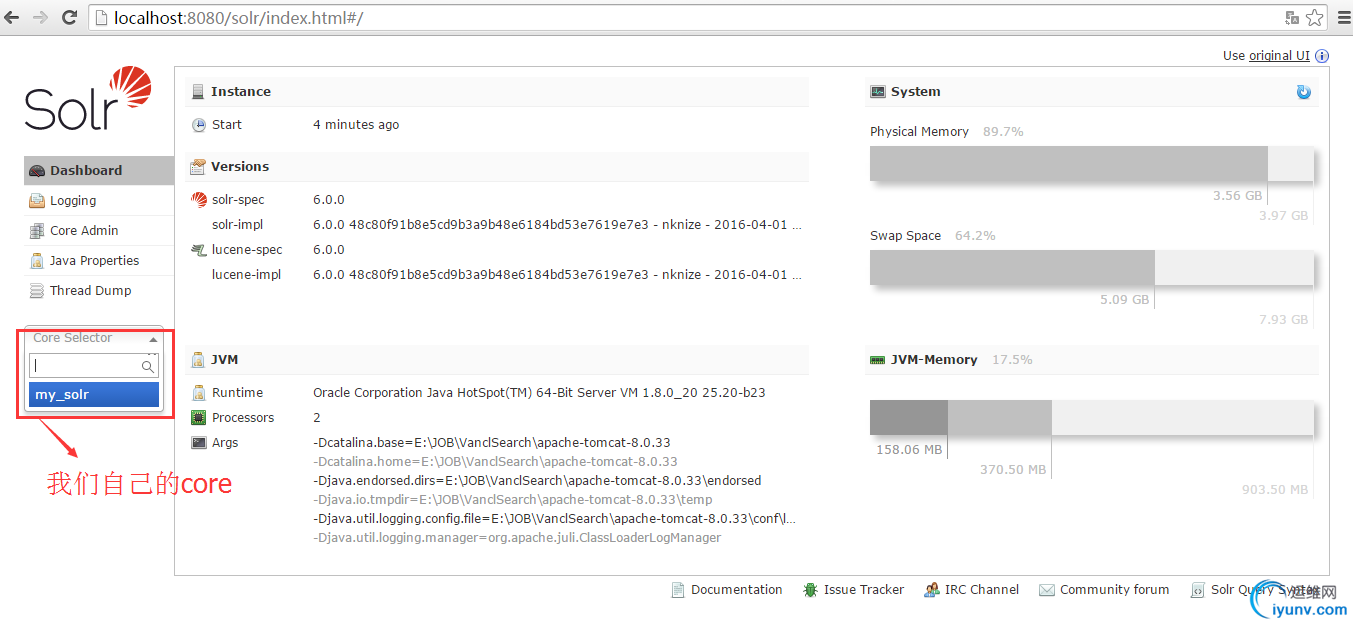The width and height of the screenshot is (1353, 626).
Task: Click the '4 minutes ago' start time
Action: click(x=356, y=125)
